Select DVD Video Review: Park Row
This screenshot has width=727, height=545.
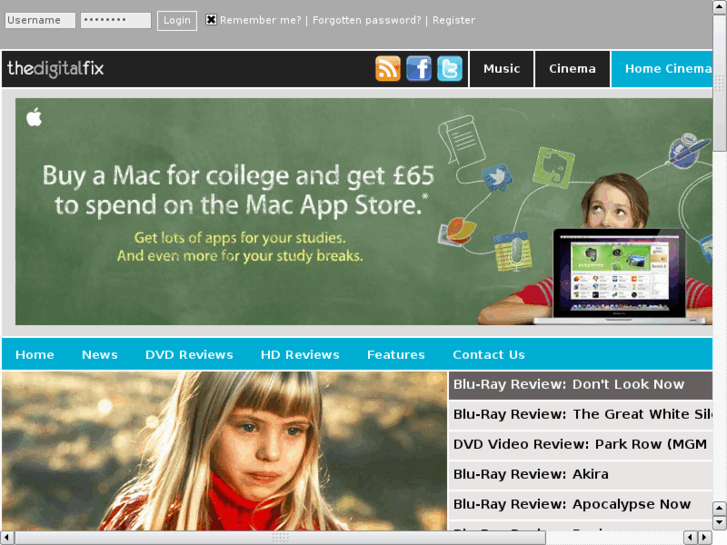coord(580,444)
